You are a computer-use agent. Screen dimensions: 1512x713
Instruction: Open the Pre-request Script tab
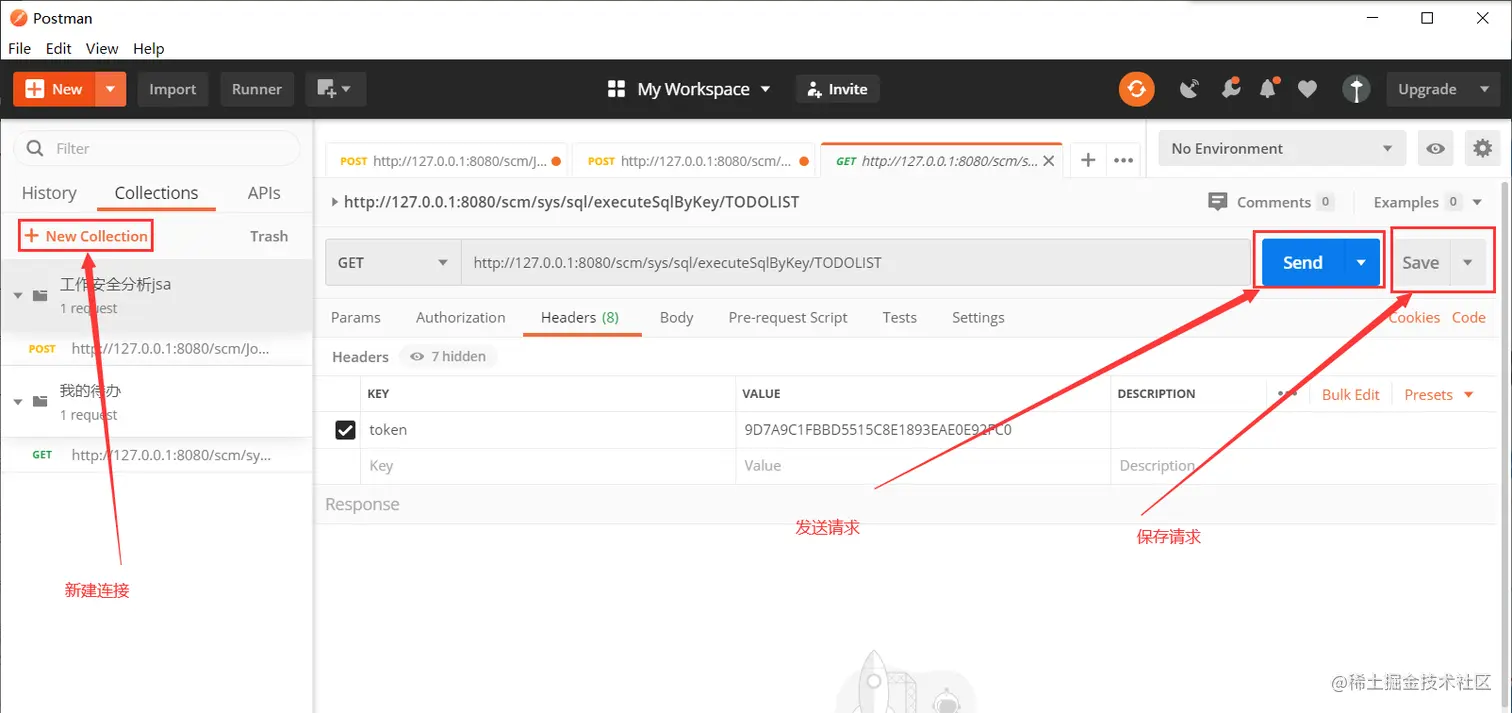788,317
